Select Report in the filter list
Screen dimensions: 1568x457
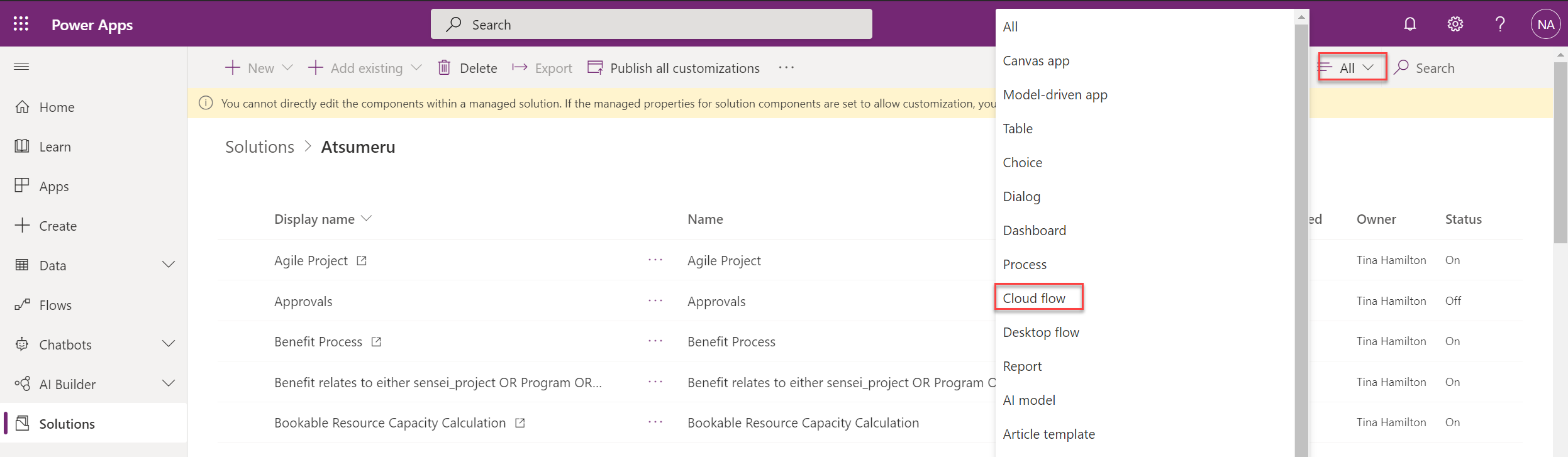(1145, 366)
